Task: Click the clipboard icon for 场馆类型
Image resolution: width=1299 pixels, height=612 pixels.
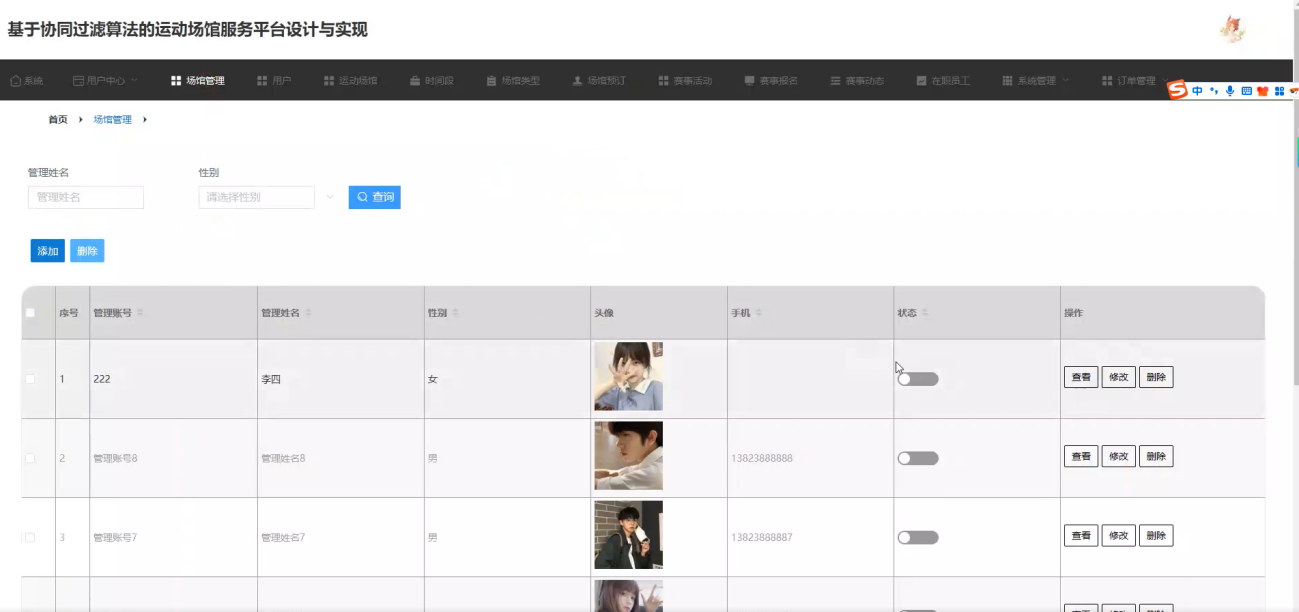Action: pyautogui.click(x=491, y=81)
